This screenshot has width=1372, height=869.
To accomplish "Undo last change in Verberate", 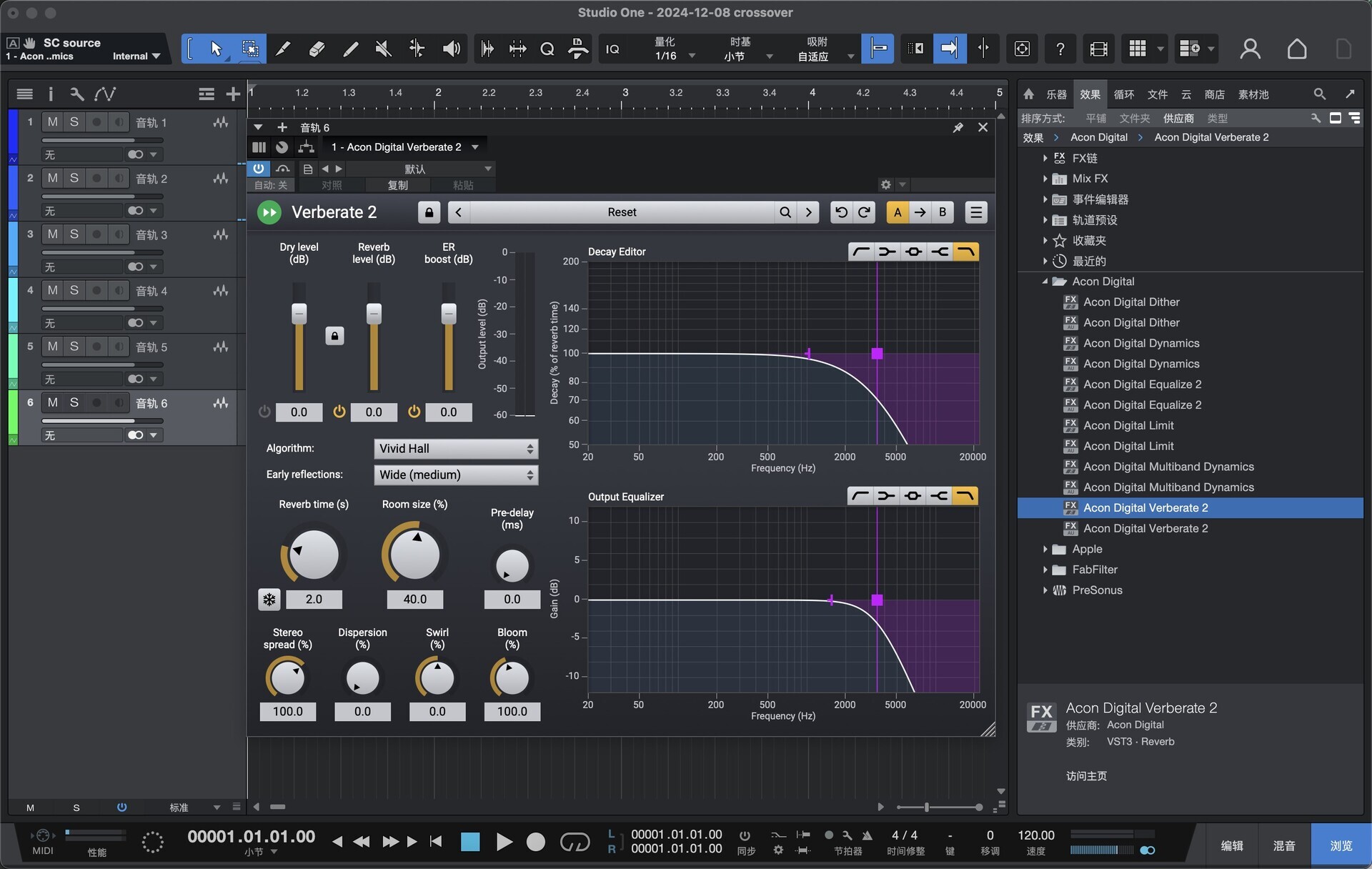I will point(841,212).
